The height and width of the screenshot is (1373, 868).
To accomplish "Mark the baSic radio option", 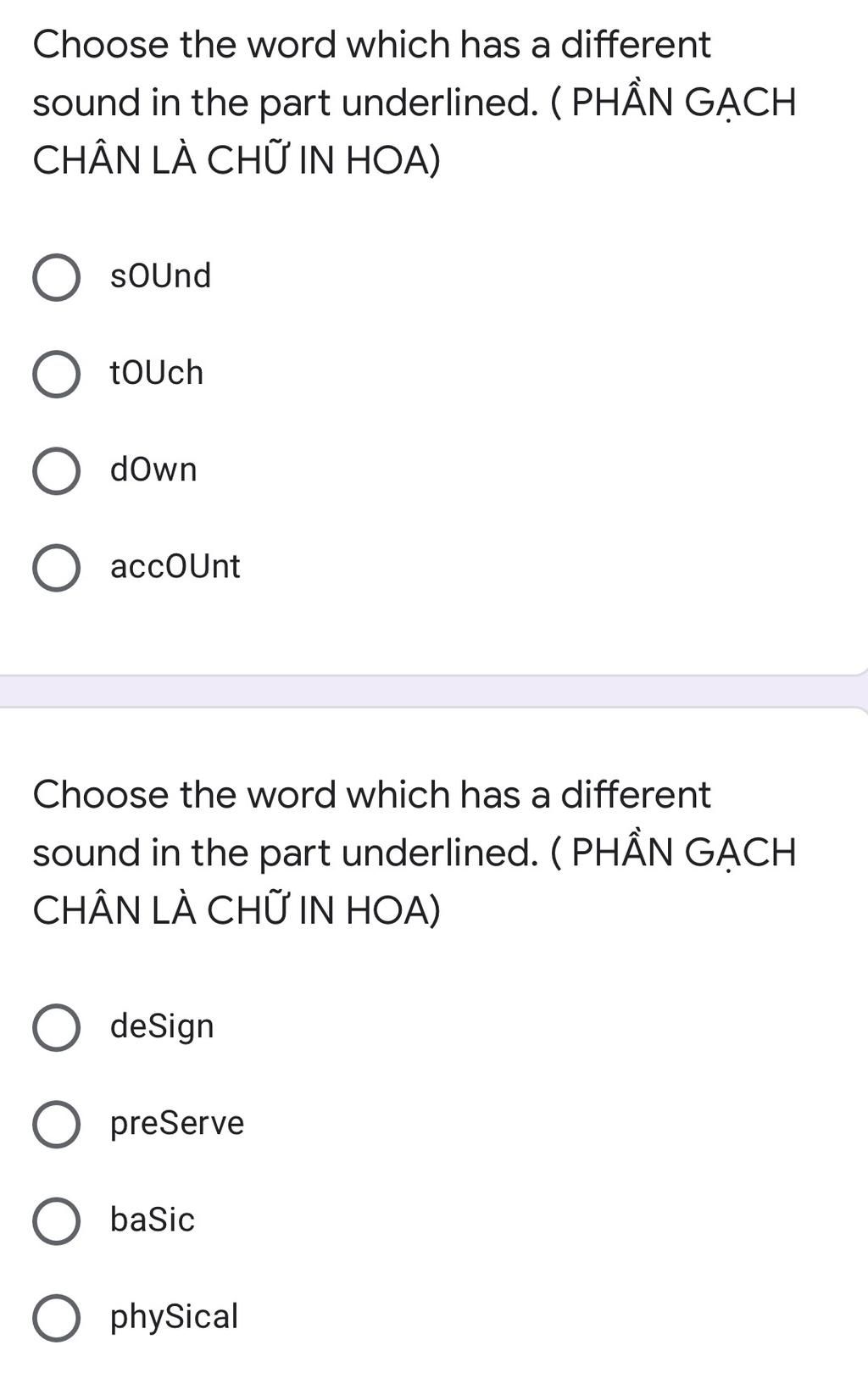I will (x=57, y=1220).
